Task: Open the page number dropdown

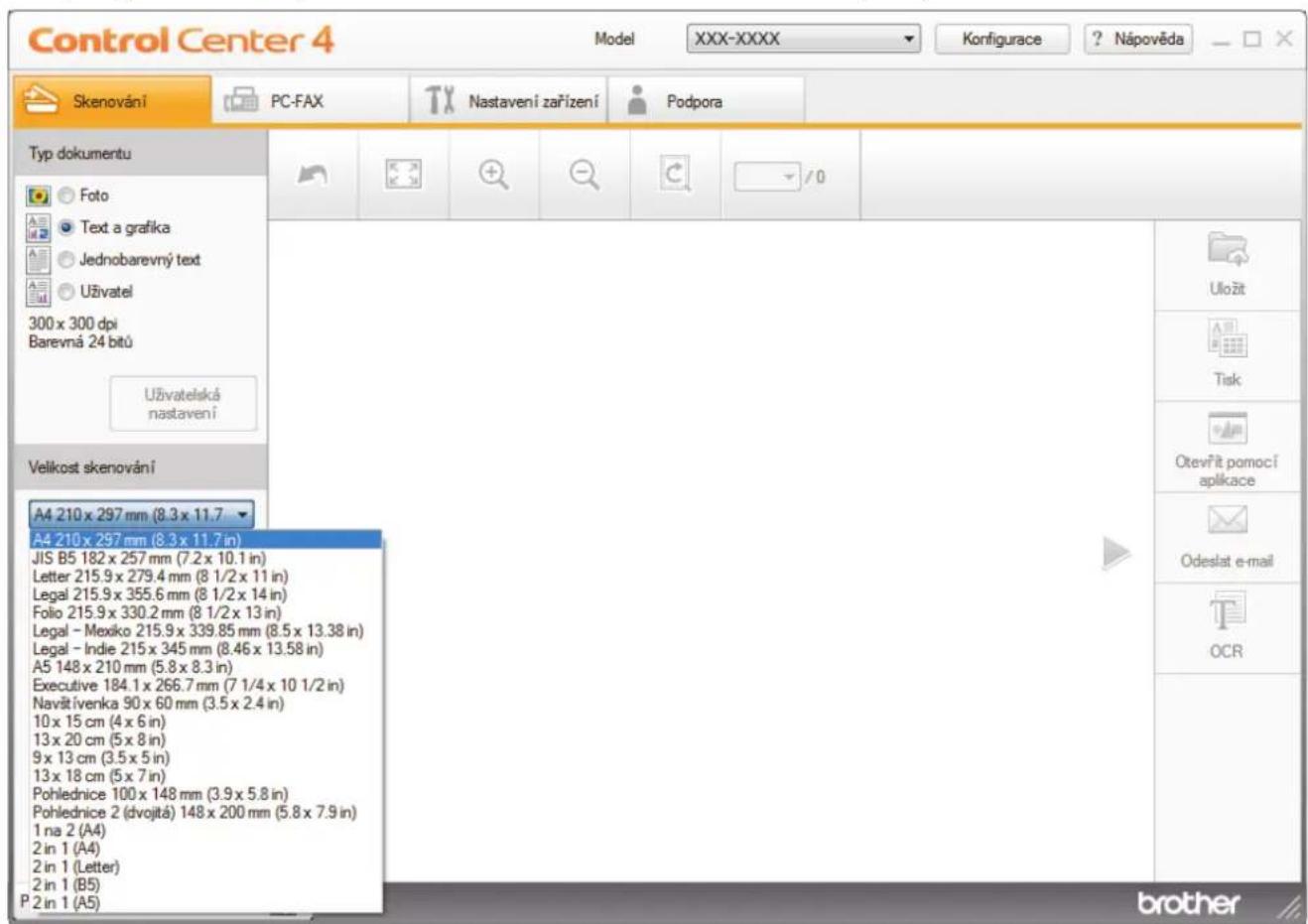Action: [x=769, y=177]
